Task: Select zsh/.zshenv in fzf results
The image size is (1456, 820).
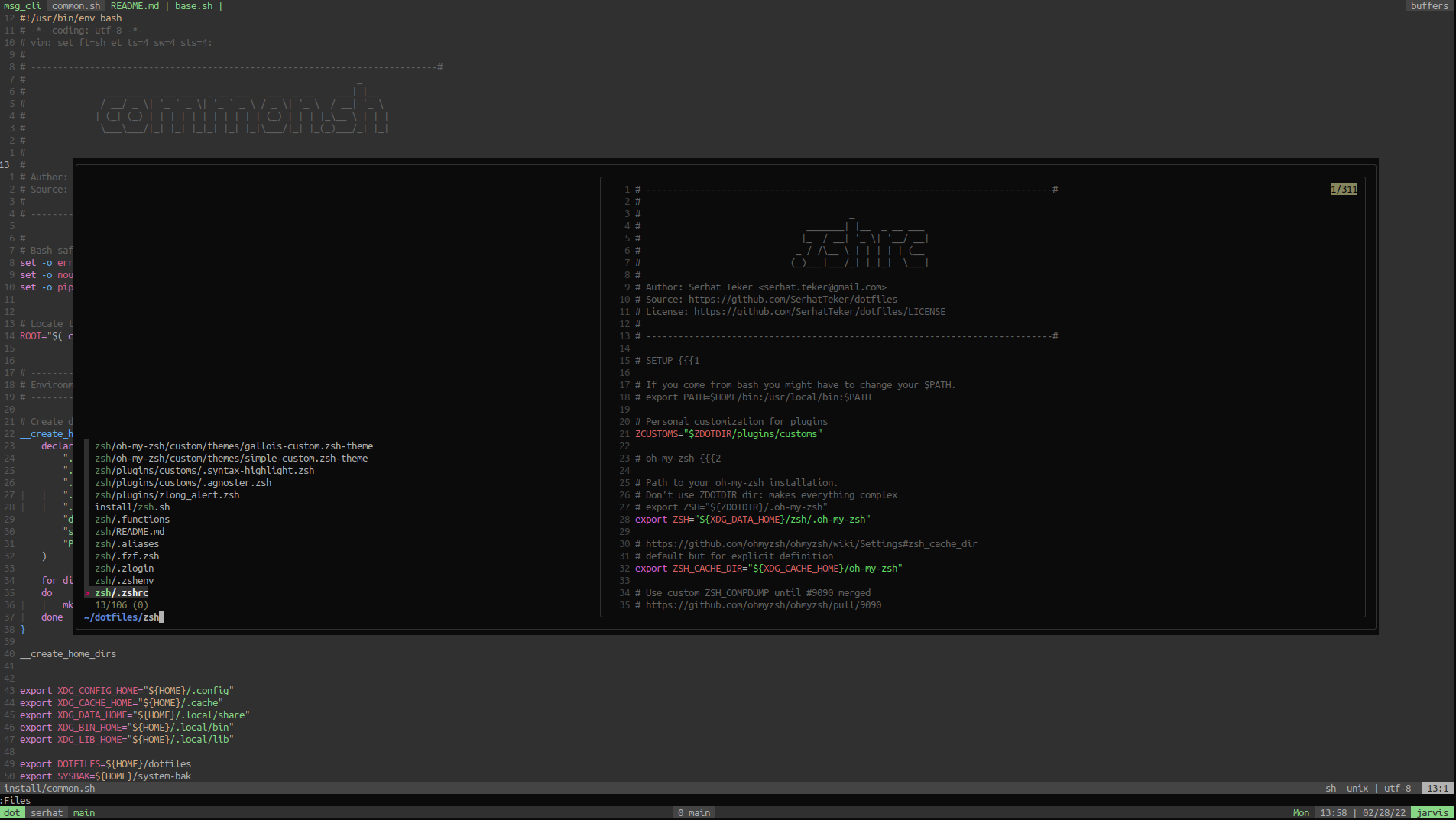Action: tap(124, 580)
